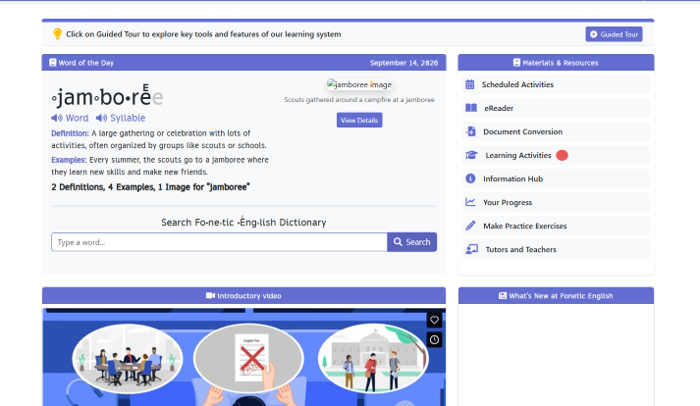
Task: Click the eReader book icon
Action: [471, 108]
